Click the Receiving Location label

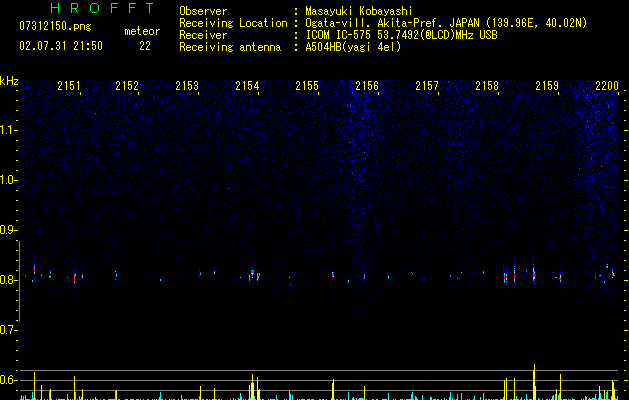(233, 23)
